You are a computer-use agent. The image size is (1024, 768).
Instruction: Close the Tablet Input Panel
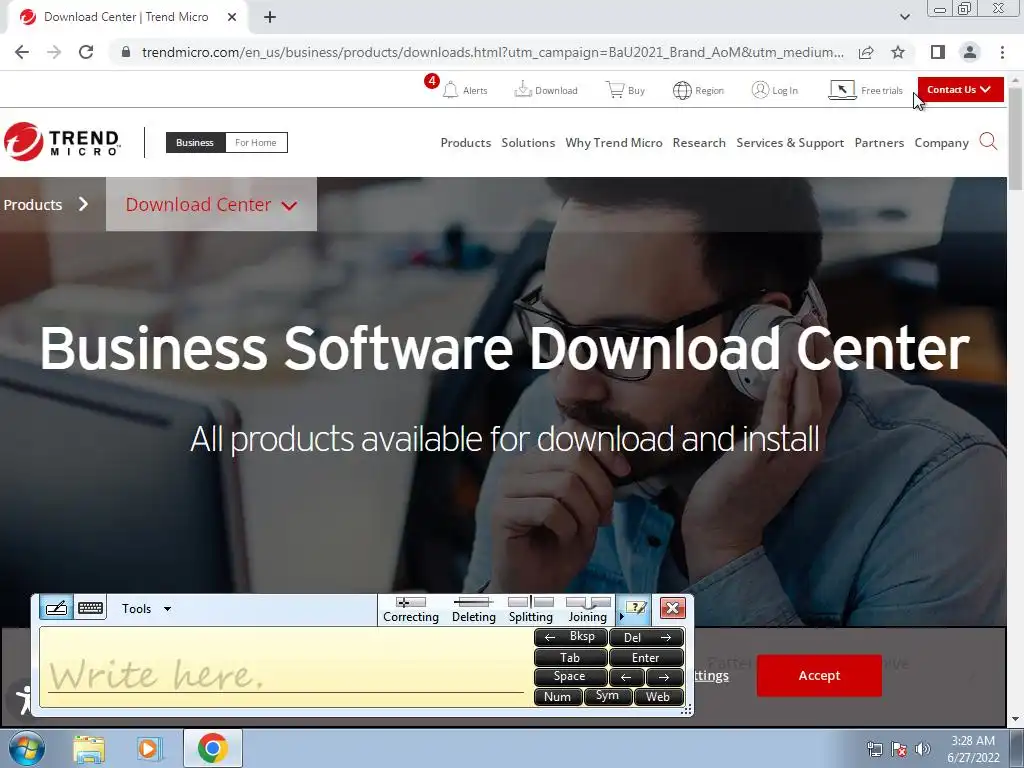pos(673,608)
